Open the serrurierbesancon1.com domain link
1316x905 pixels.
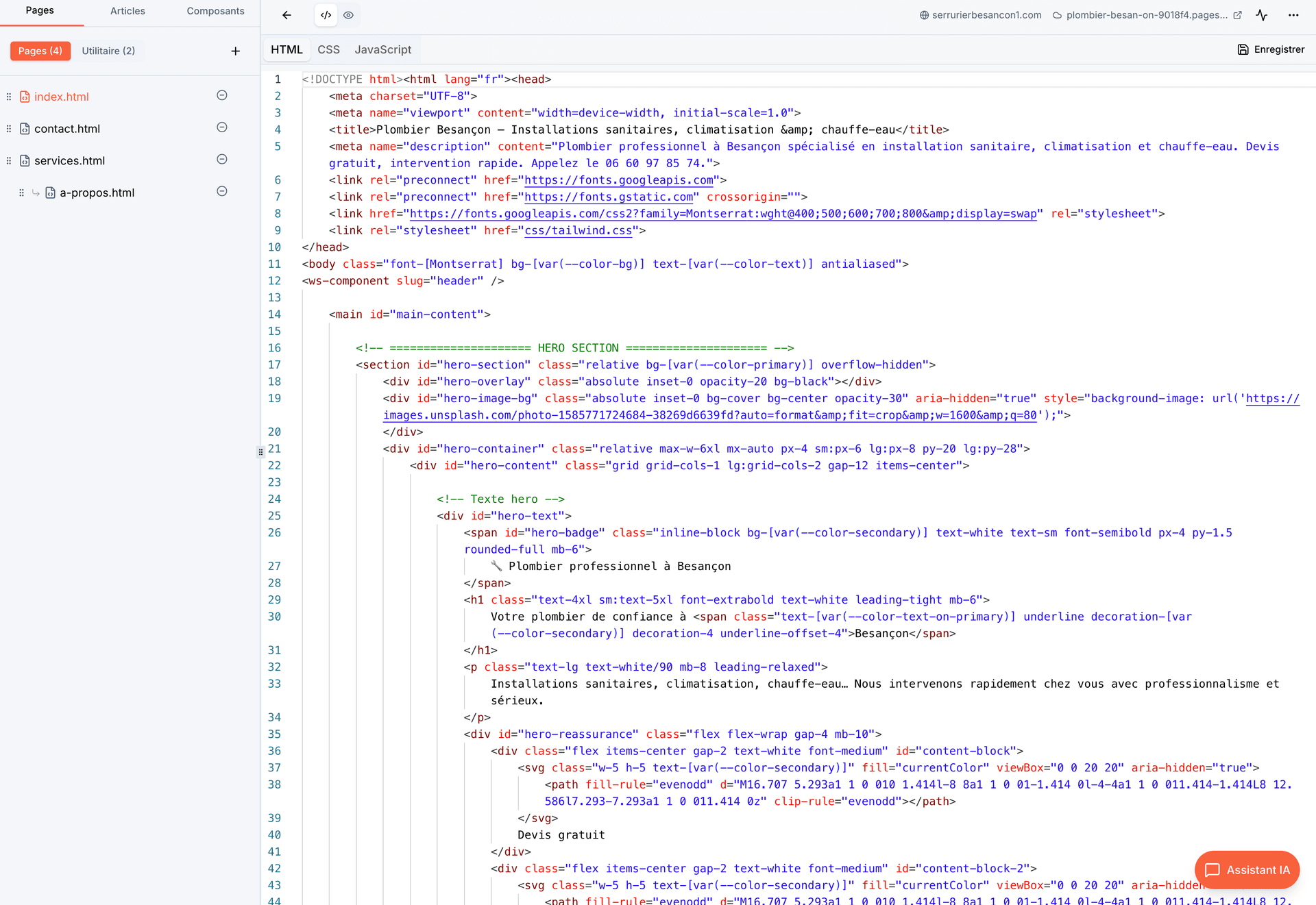(986, 15)
